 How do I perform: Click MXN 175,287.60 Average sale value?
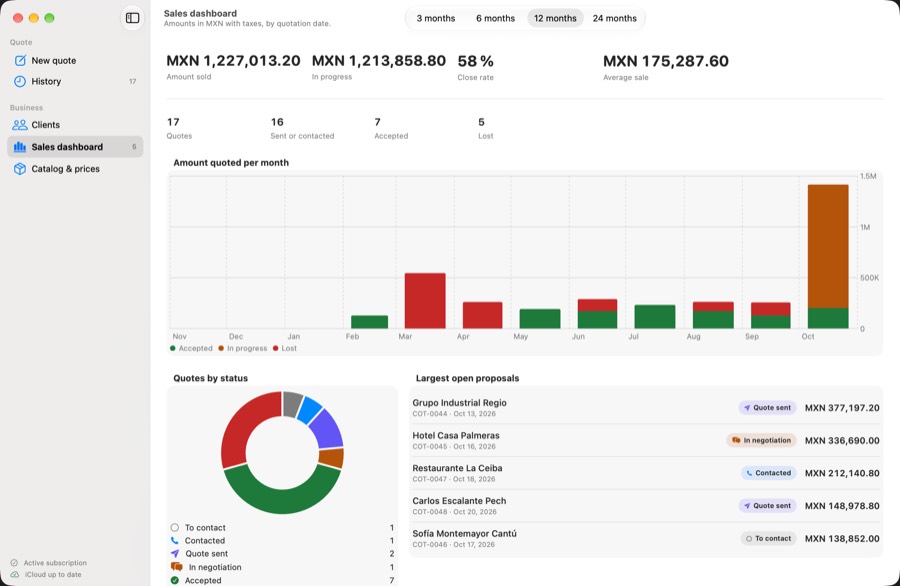pos(666,61)
